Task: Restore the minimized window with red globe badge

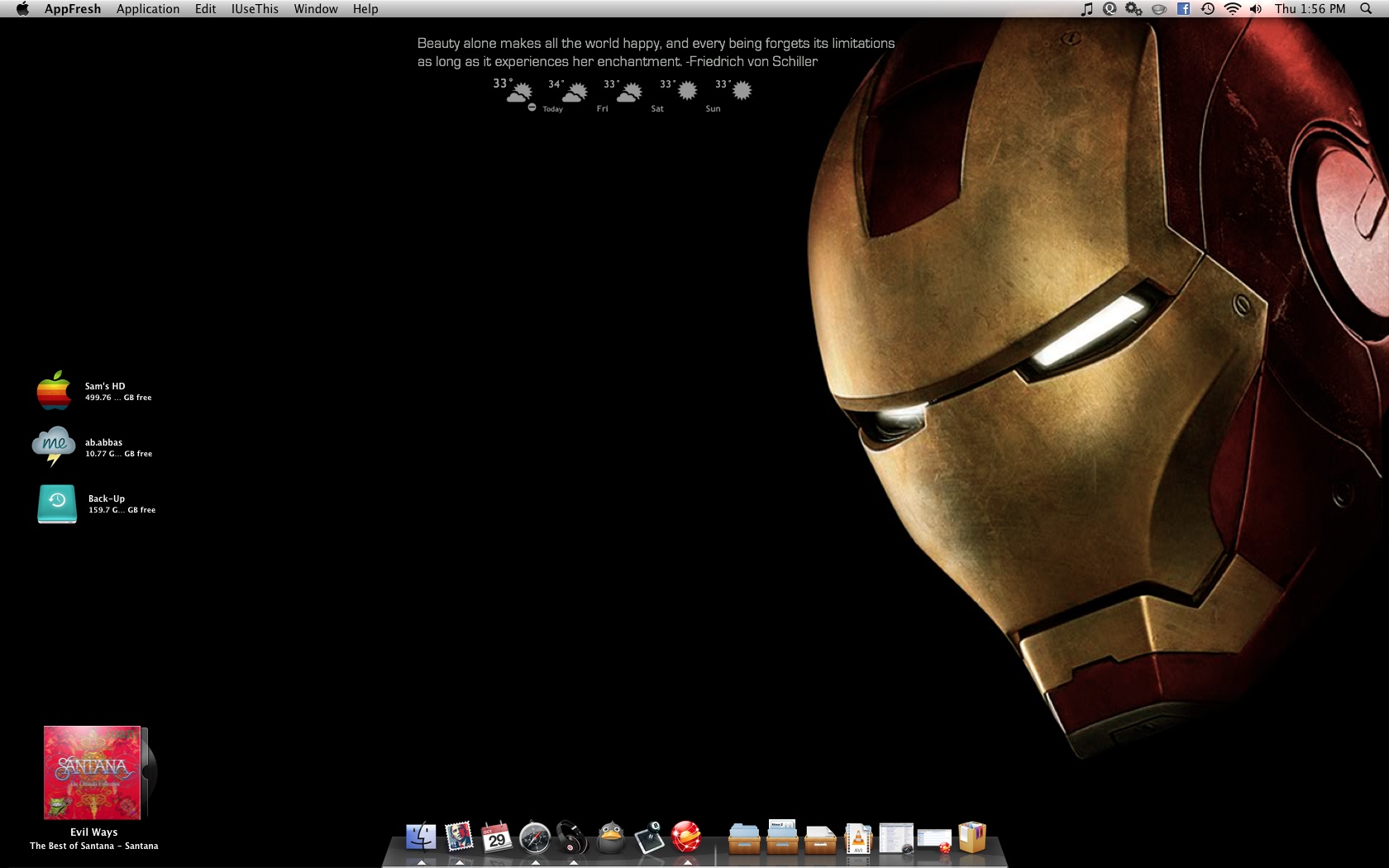Action: (934, 841)
